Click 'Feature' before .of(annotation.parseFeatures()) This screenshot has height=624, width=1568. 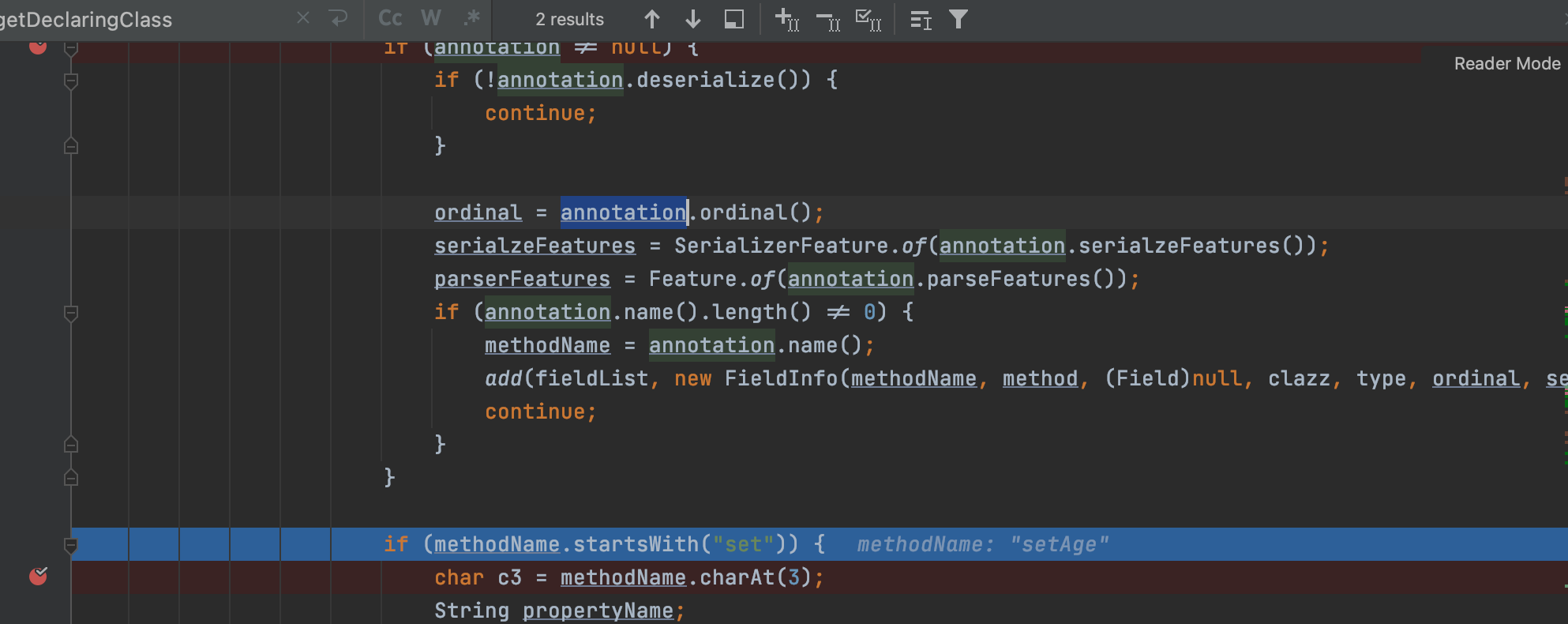point(692,279)
